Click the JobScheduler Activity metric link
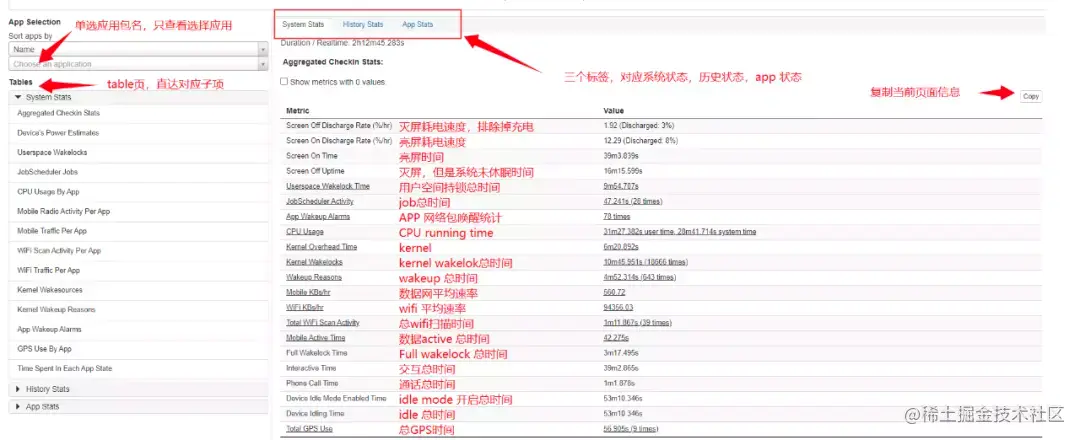 click(320, 201)
